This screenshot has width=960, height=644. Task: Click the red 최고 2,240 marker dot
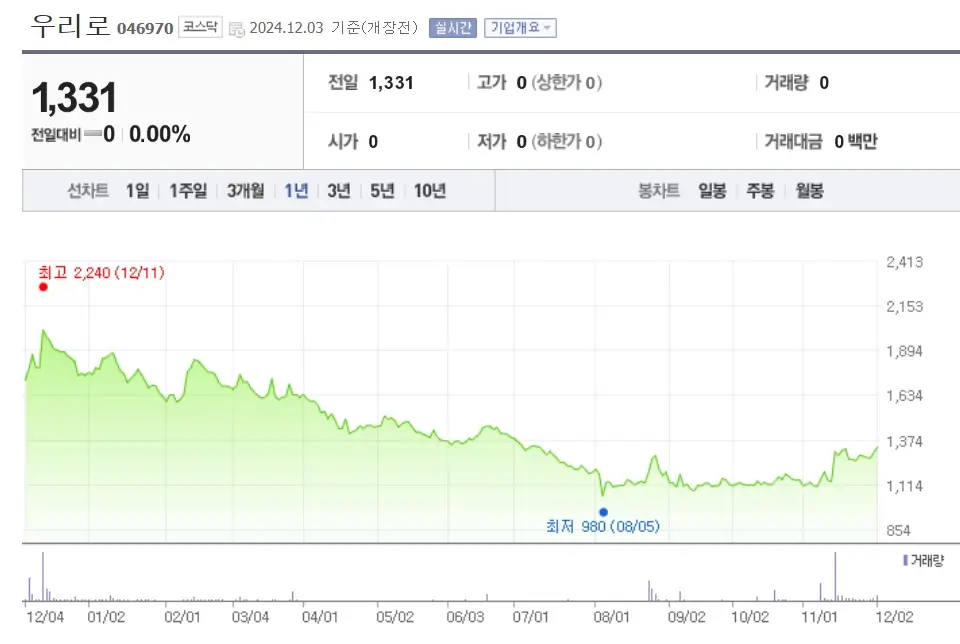click(x=42, y=285)
